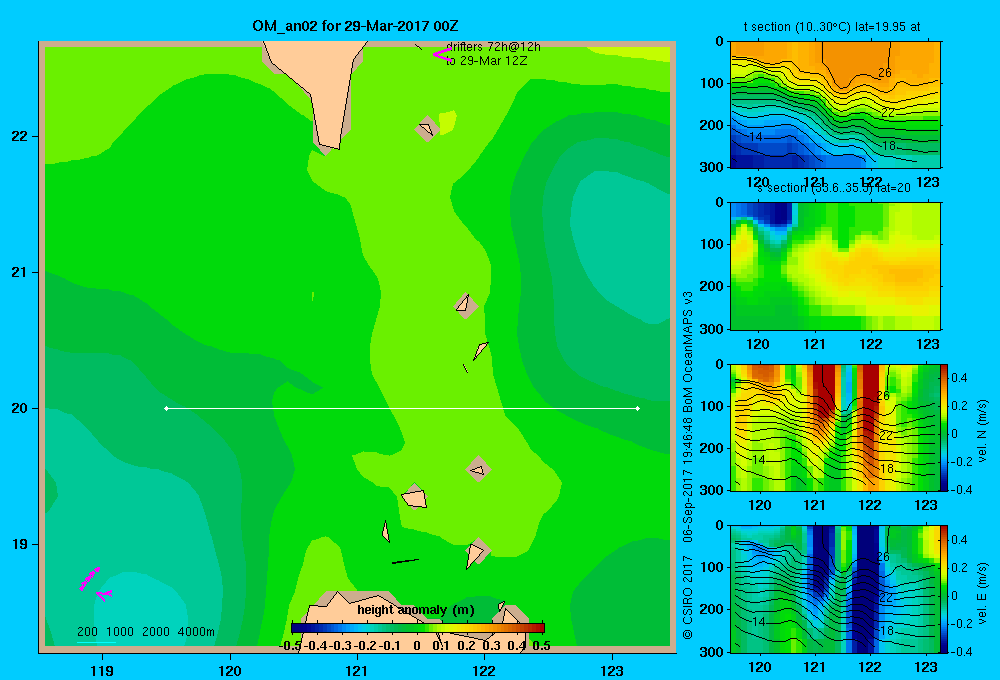Click the '-0.4' tick on the vel. E scale
This screenshot has height=680, width=1000.
[x=960, y=651]
